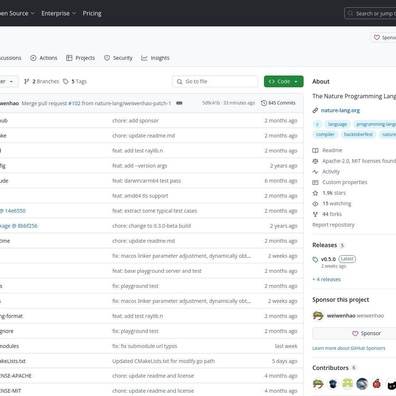396x396 pixels.
Task: Open commit 'feat: darwin/arm64 test pass'
Action: (x=146, y=181)
